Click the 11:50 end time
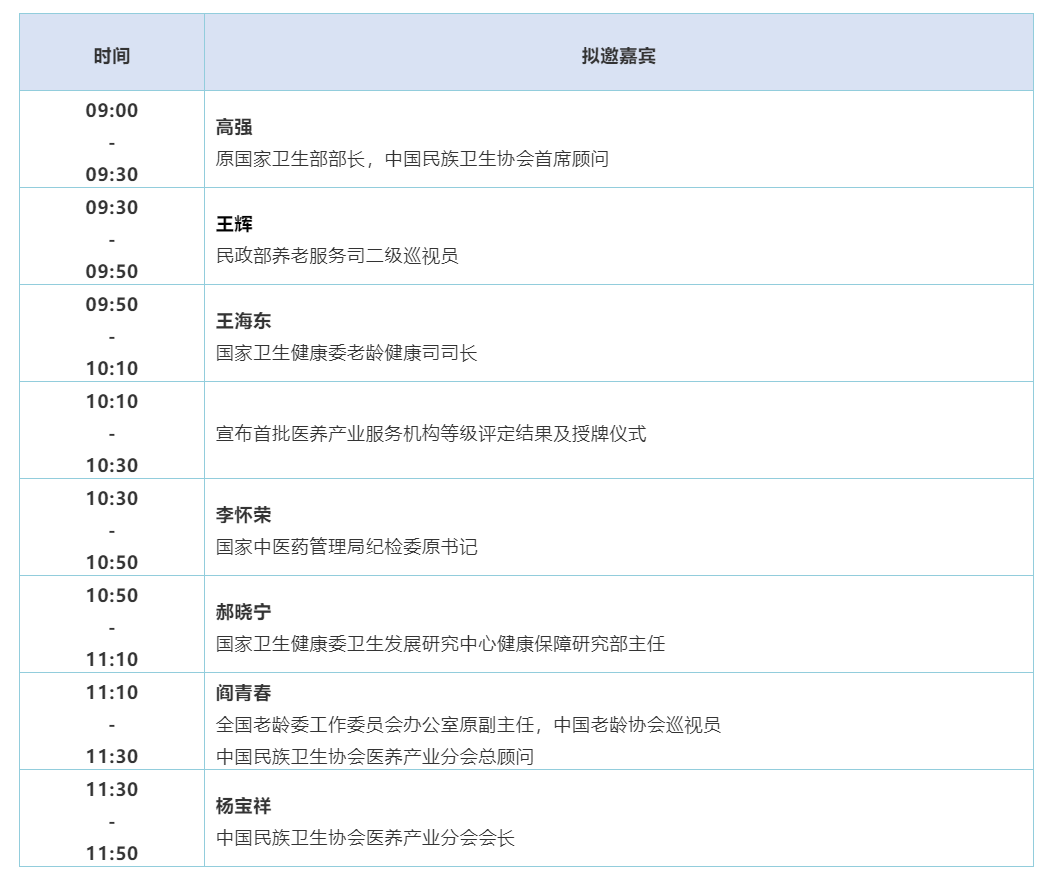The height and width of the screenshot is (879, 1054). pos(112,854)
